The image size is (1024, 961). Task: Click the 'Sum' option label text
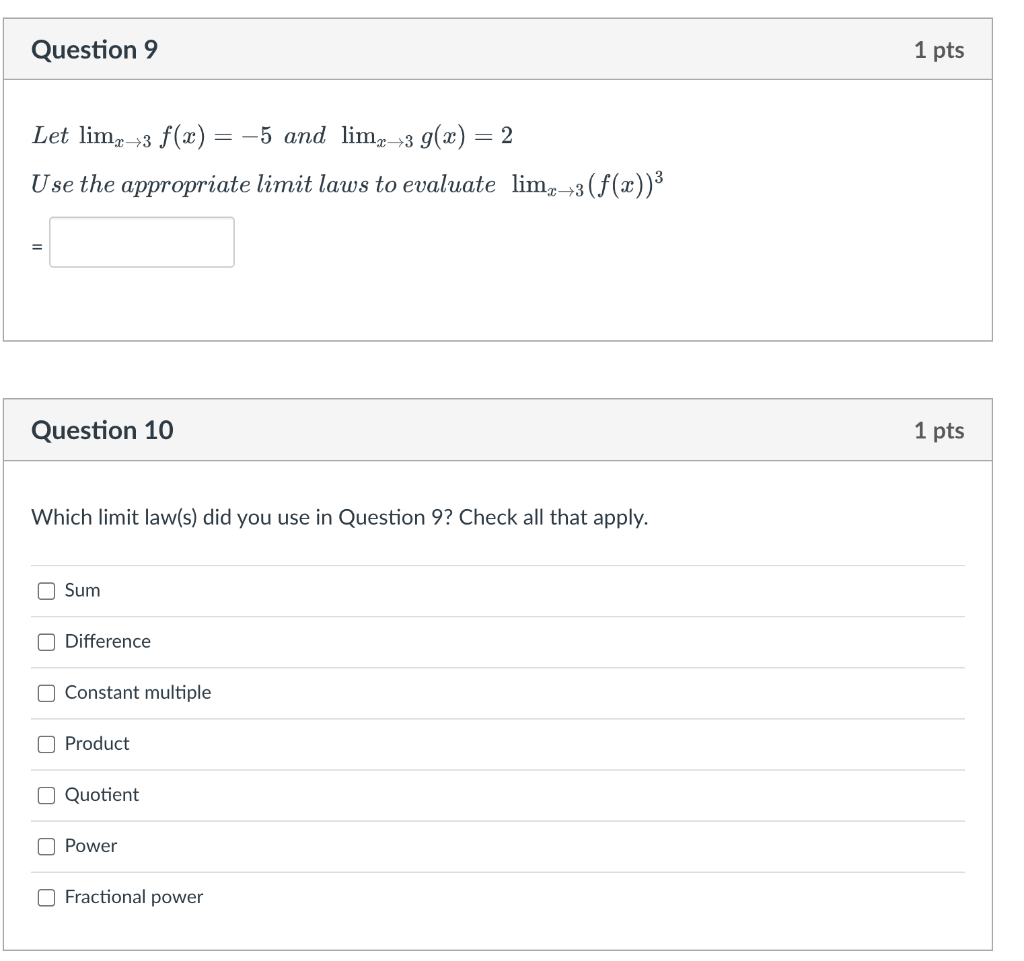pos(82,591)
